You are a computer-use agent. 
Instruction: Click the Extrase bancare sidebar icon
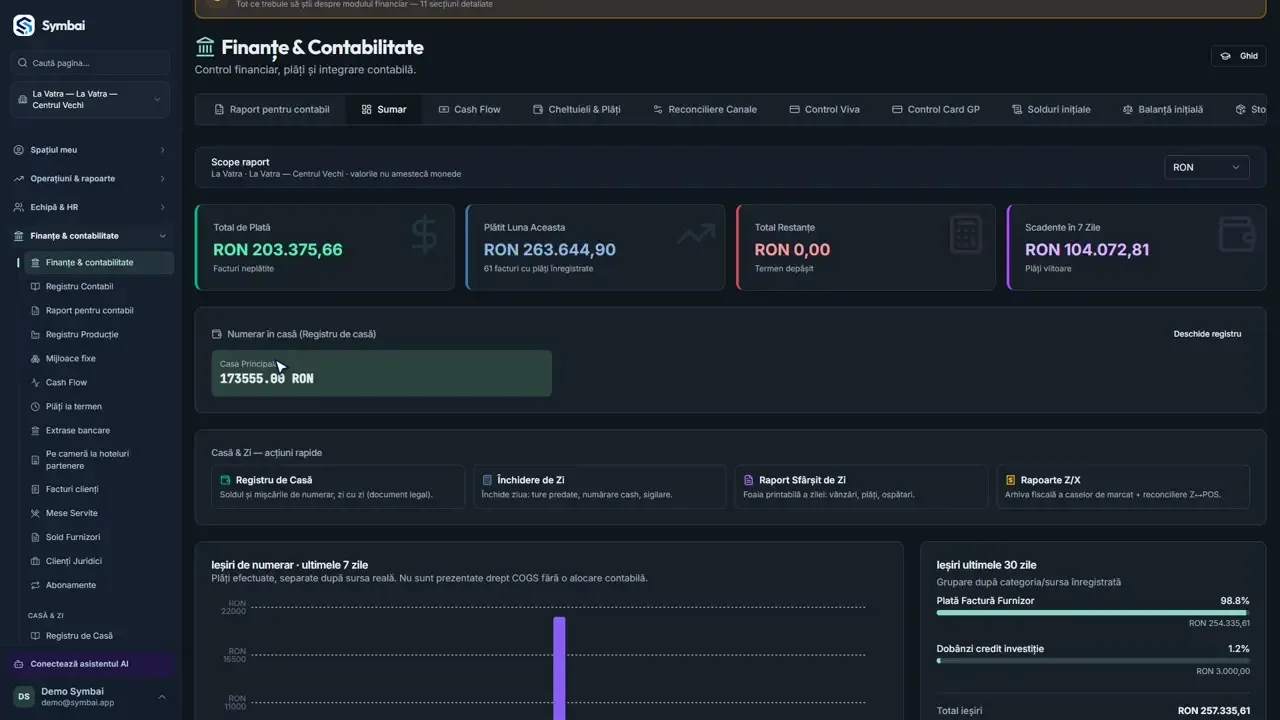click(x=36, y=430)
